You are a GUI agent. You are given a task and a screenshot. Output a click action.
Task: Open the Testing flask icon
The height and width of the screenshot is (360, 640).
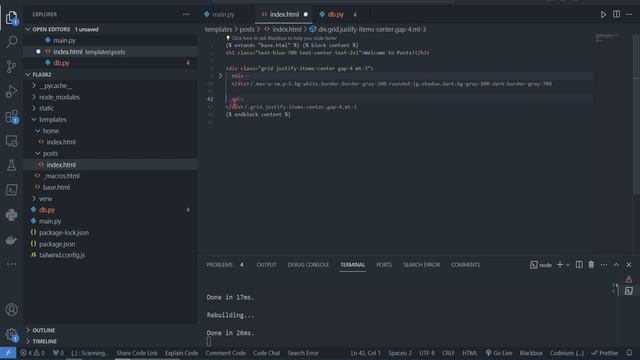11,165
